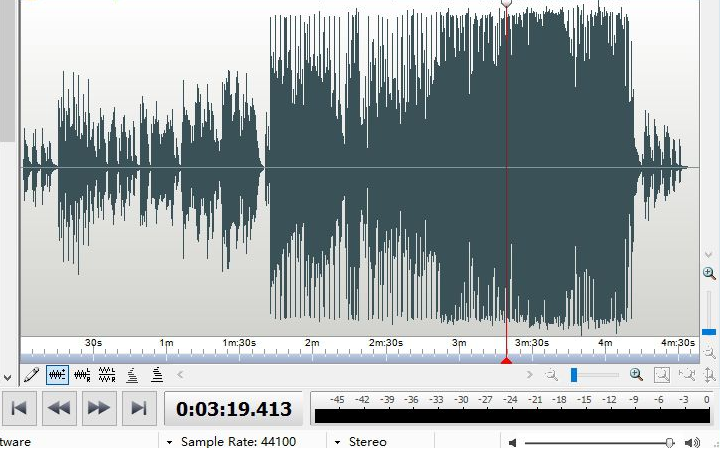Click the 4m mark on timeline ruler
Screen dimensions: 720x449
pos(605,342)
